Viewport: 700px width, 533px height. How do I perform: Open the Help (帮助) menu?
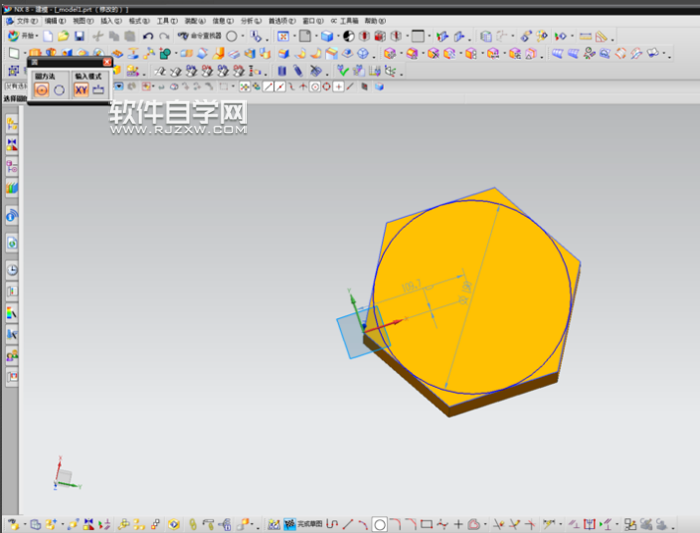tap(372, 20)
